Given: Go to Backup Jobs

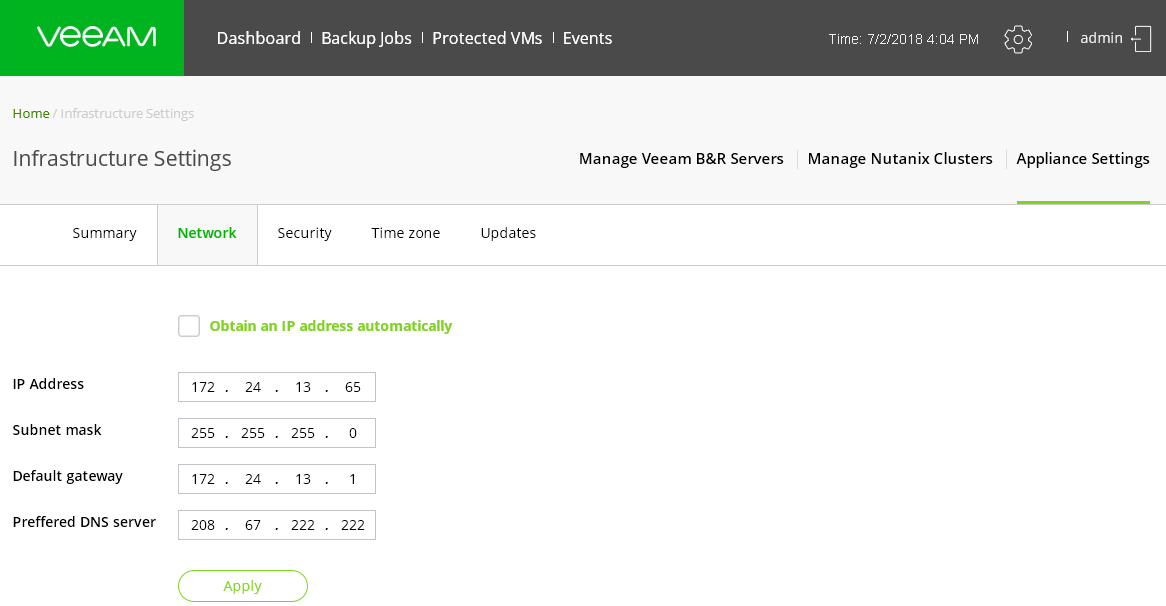Looking at the screenshot, I should click(366, 38).
